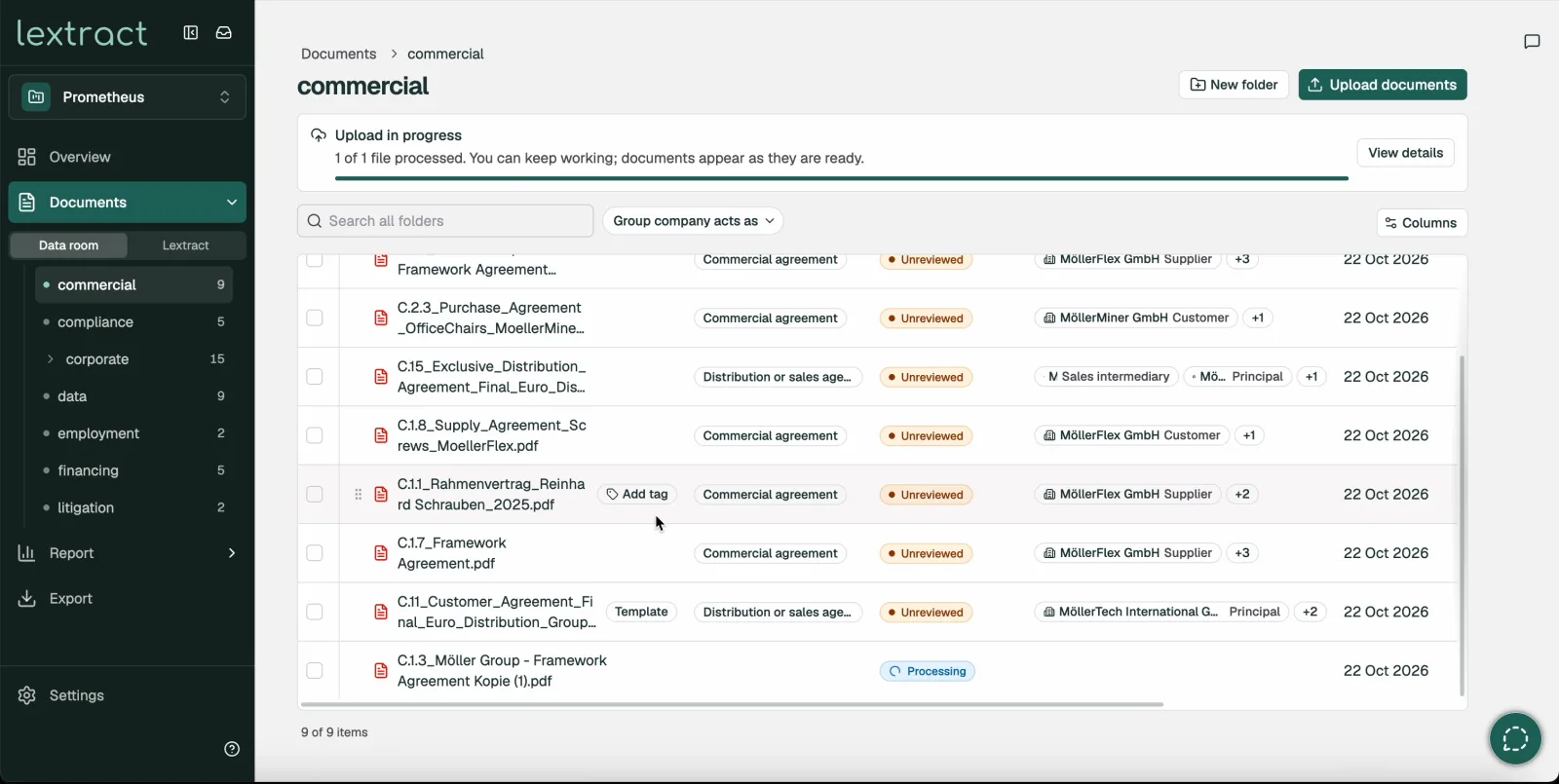
Task: Click Distribution type on C.15_Exclusive_Distribution
Action: (x=778, y=377)
